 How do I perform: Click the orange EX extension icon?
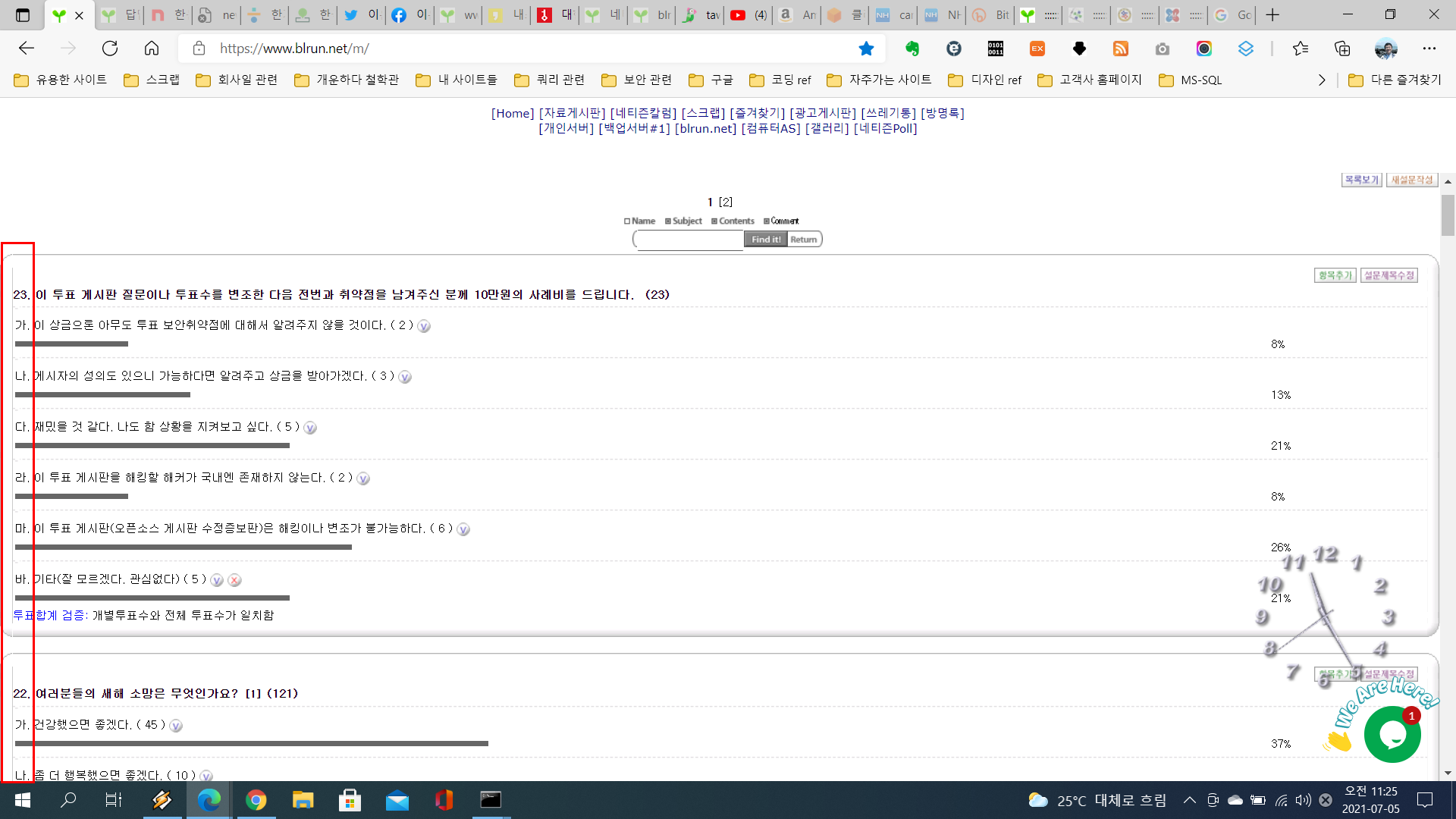point(1037,49)
